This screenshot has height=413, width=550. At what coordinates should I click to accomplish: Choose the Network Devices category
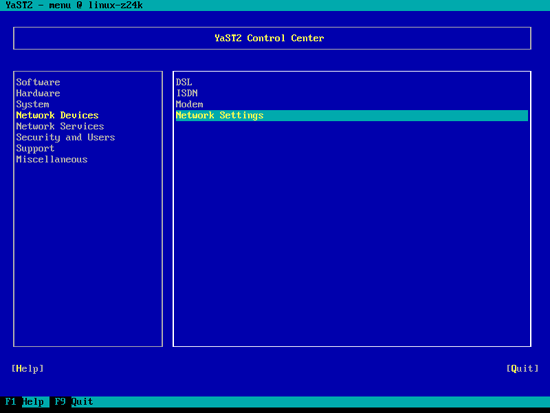[57, 115]
